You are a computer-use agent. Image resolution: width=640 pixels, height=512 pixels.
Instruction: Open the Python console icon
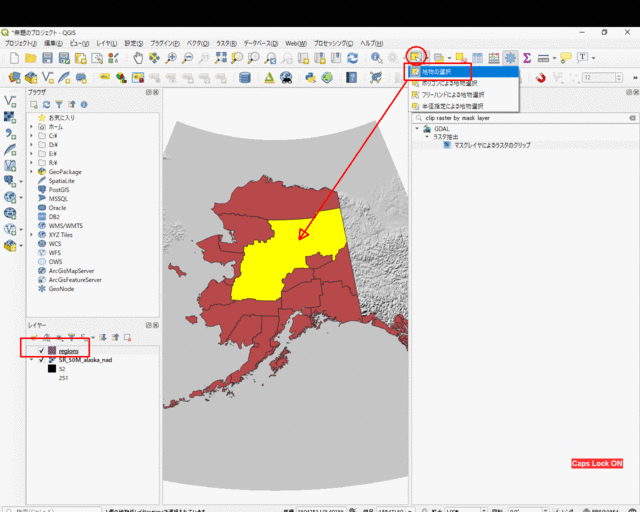click(311, 77)
